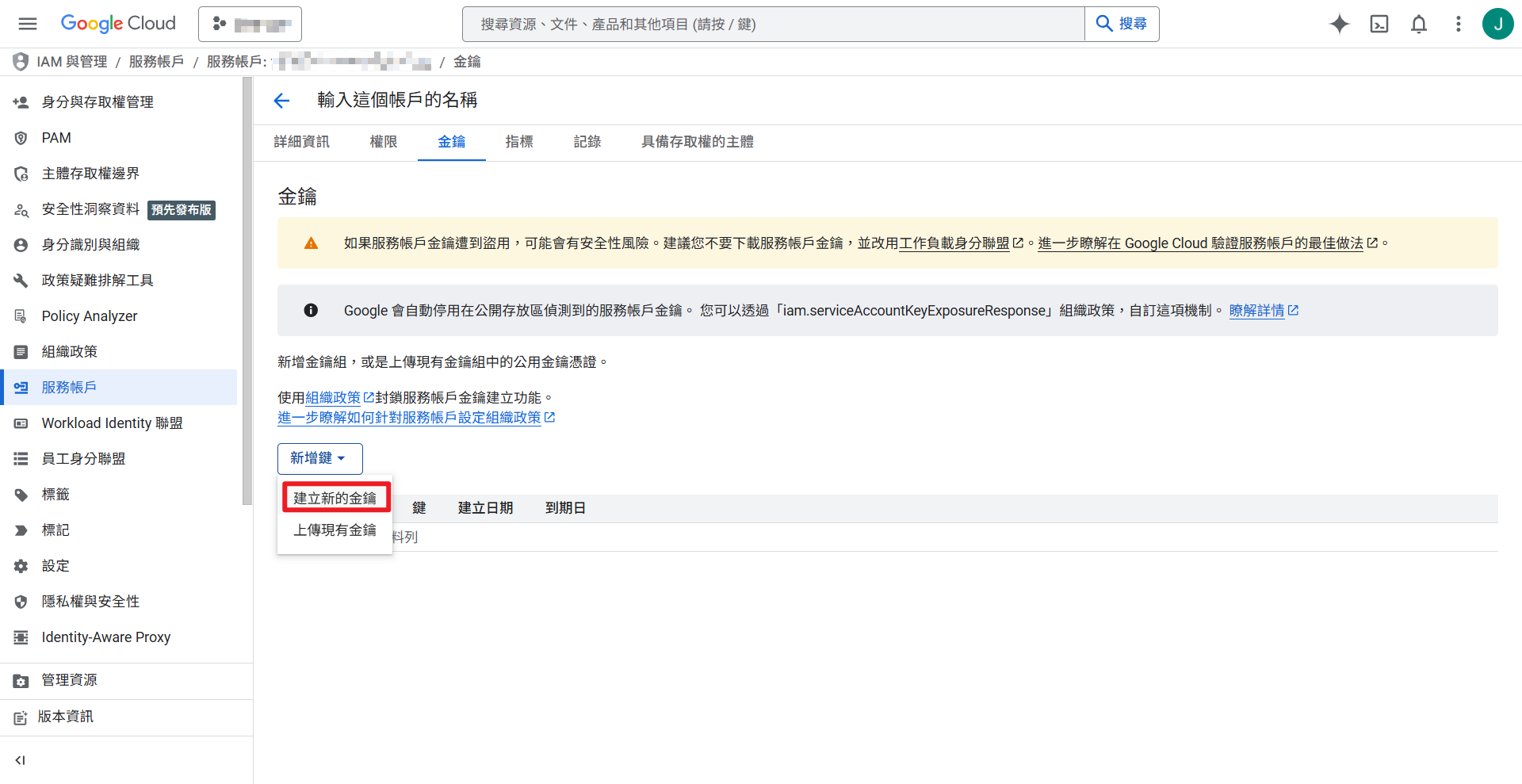Open the navigation hamburger menu
The image size is (1522, 784).
27,23
